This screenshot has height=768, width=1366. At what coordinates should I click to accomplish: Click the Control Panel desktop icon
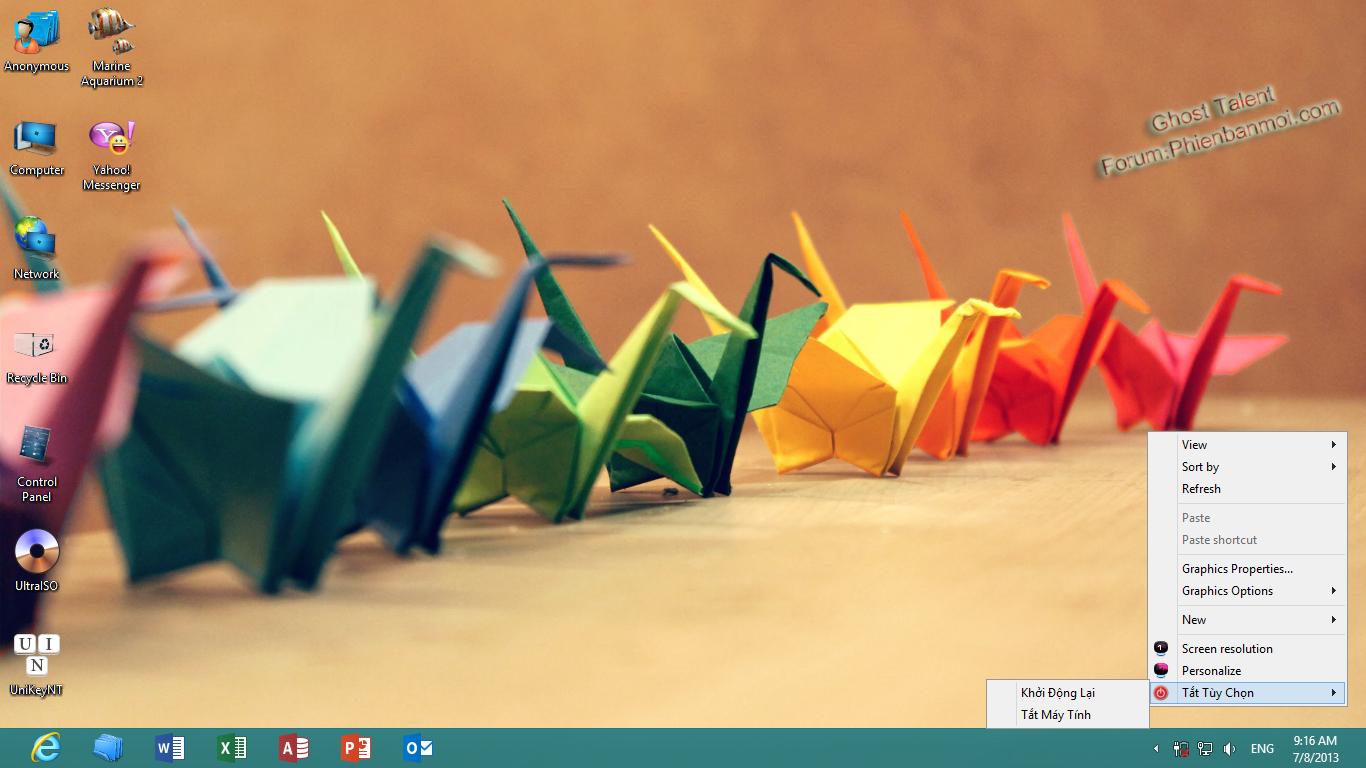[37, 447]
